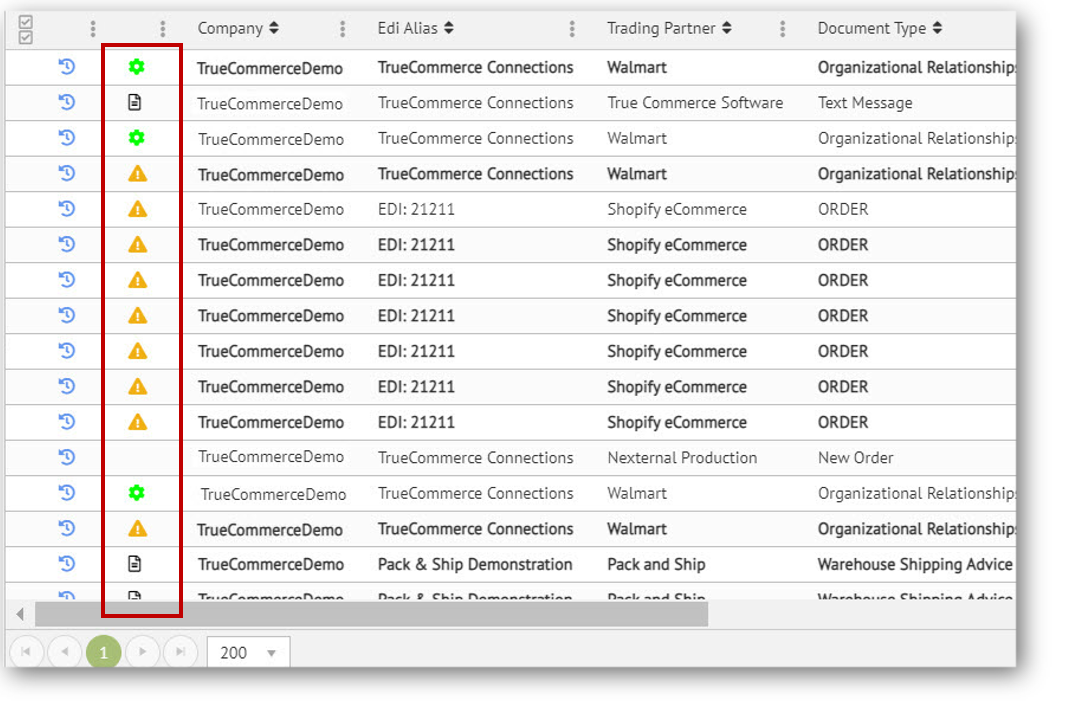Open the Trading Partner column options menu
The image size is (1068, 713).
(782, 29)
